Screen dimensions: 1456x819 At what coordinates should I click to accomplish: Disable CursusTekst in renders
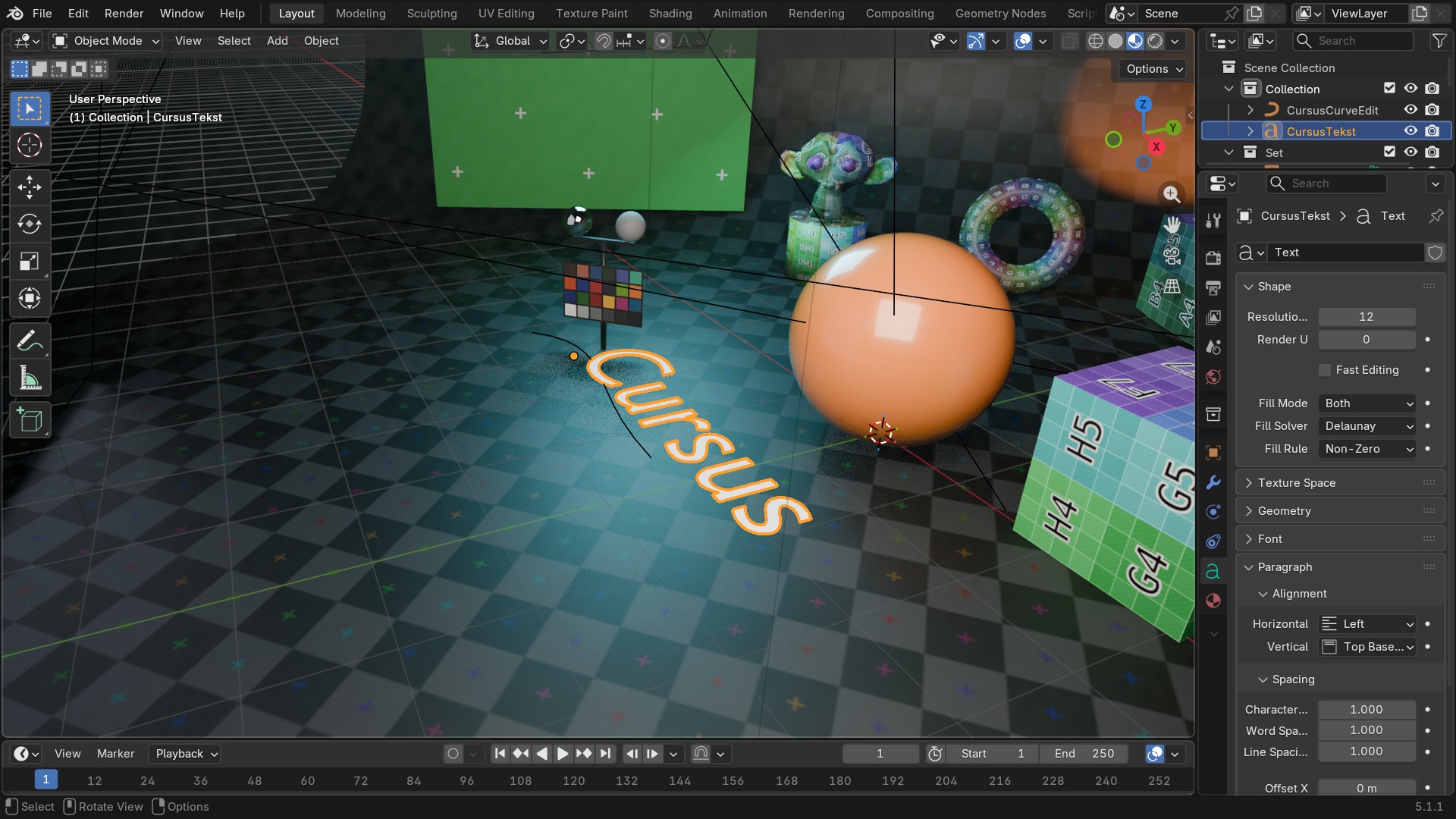pyautogui.click(x=1432, y=131)
